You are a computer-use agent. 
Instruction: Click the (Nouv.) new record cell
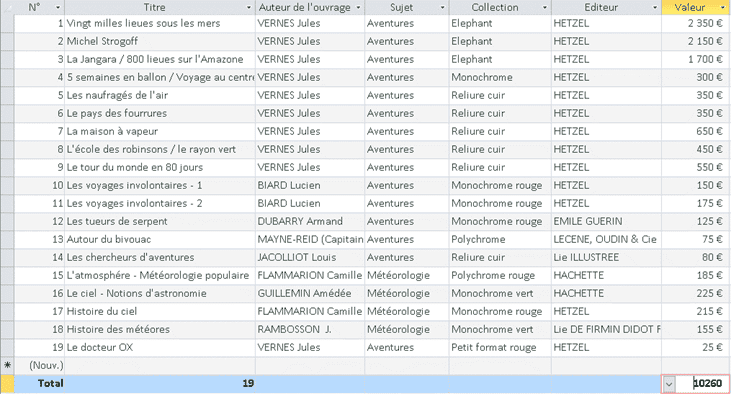[x=46, y=365]
